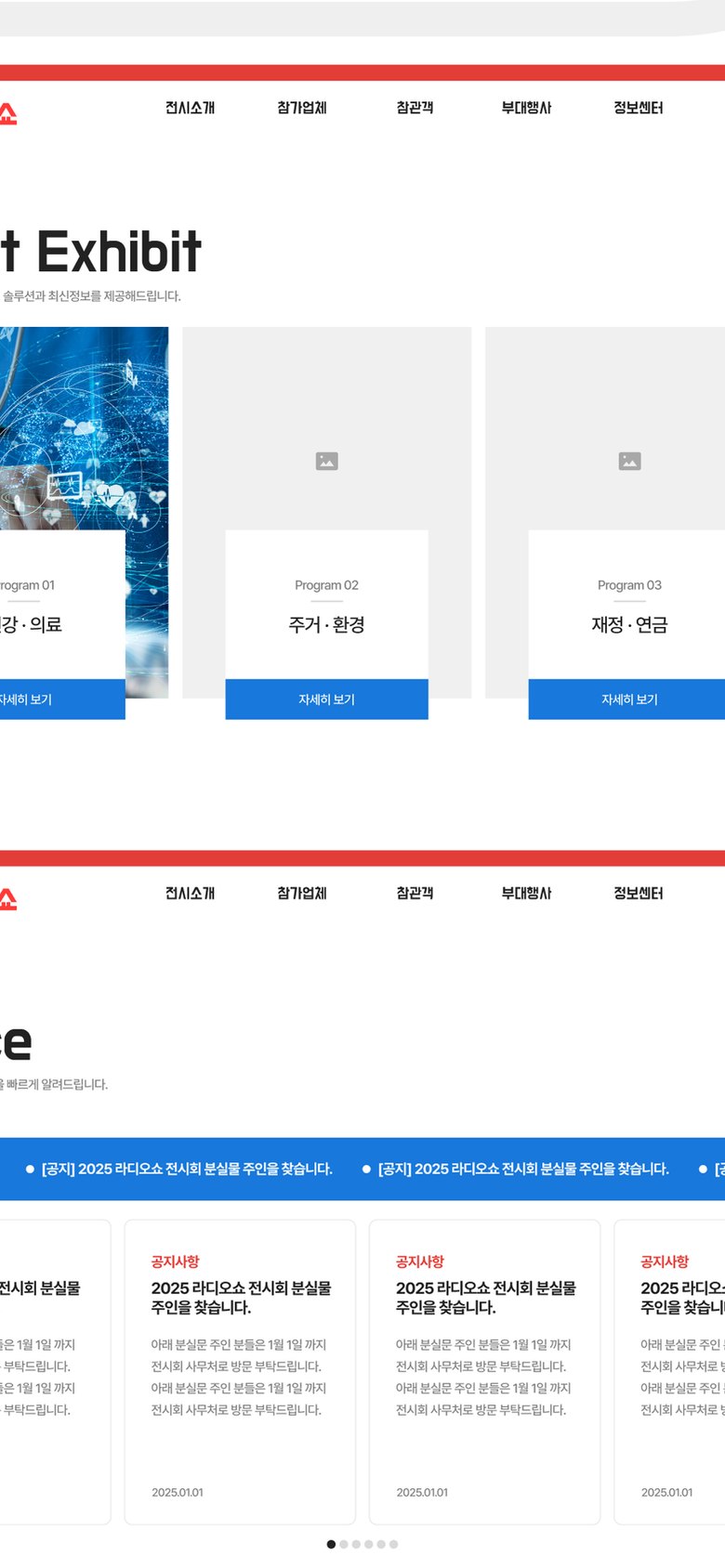The image size is (725, 1568).
Task: Open 참가업체 menu above the Exhibit section
Action: [x=302, y=108]
